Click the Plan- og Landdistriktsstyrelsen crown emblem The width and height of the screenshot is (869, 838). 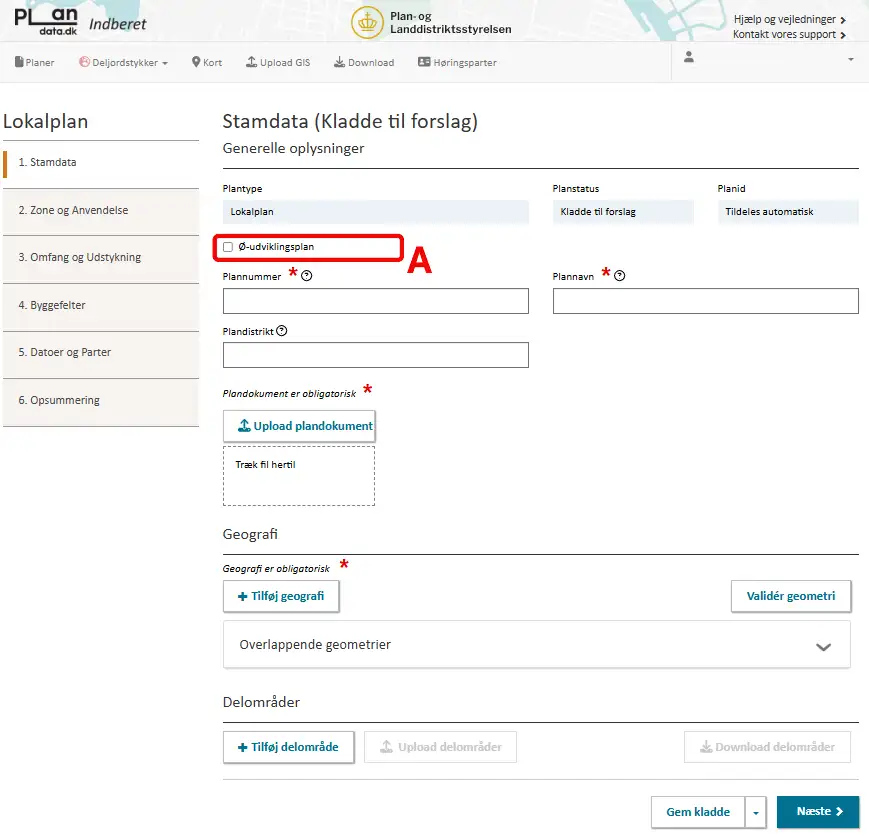click(x=367, y=22)
